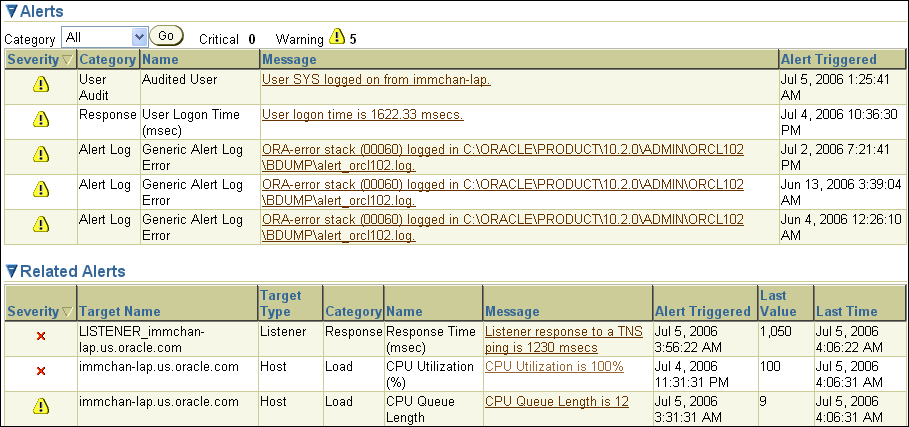The width and height of the screenshot is (909, 427).
Task: Open 'User SYS logged on' message link
Action: 376,79
